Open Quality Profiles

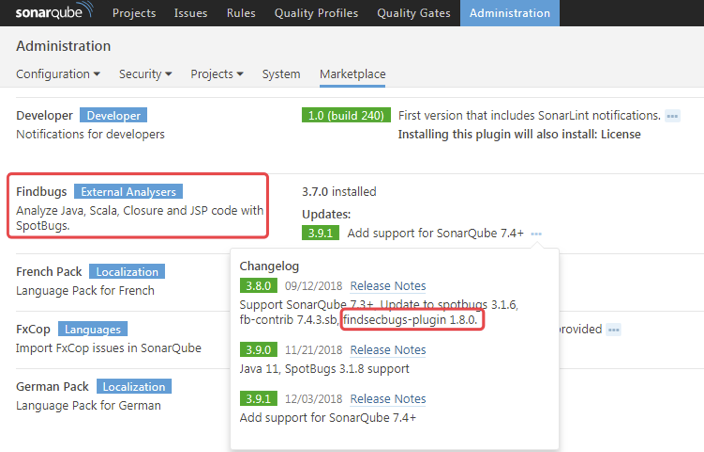[x=316, y=13]
